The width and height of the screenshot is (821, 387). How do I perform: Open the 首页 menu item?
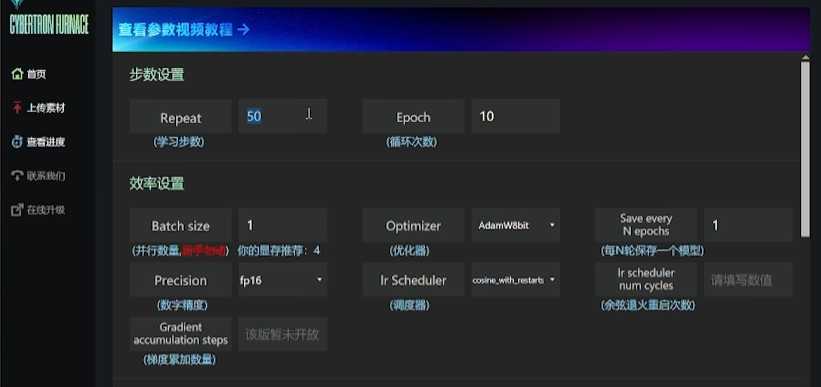coord(37,74)
